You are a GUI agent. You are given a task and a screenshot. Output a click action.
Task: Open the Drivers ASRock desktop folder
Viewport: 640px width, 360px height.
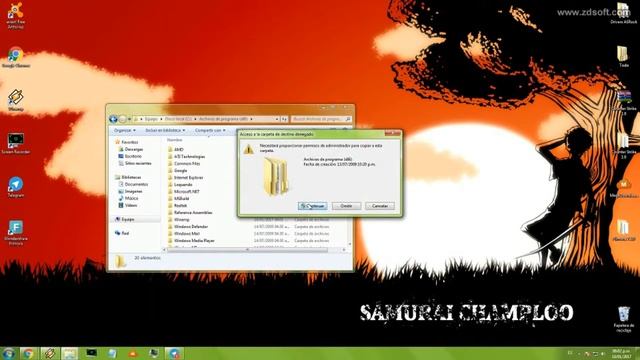(623, 13)
